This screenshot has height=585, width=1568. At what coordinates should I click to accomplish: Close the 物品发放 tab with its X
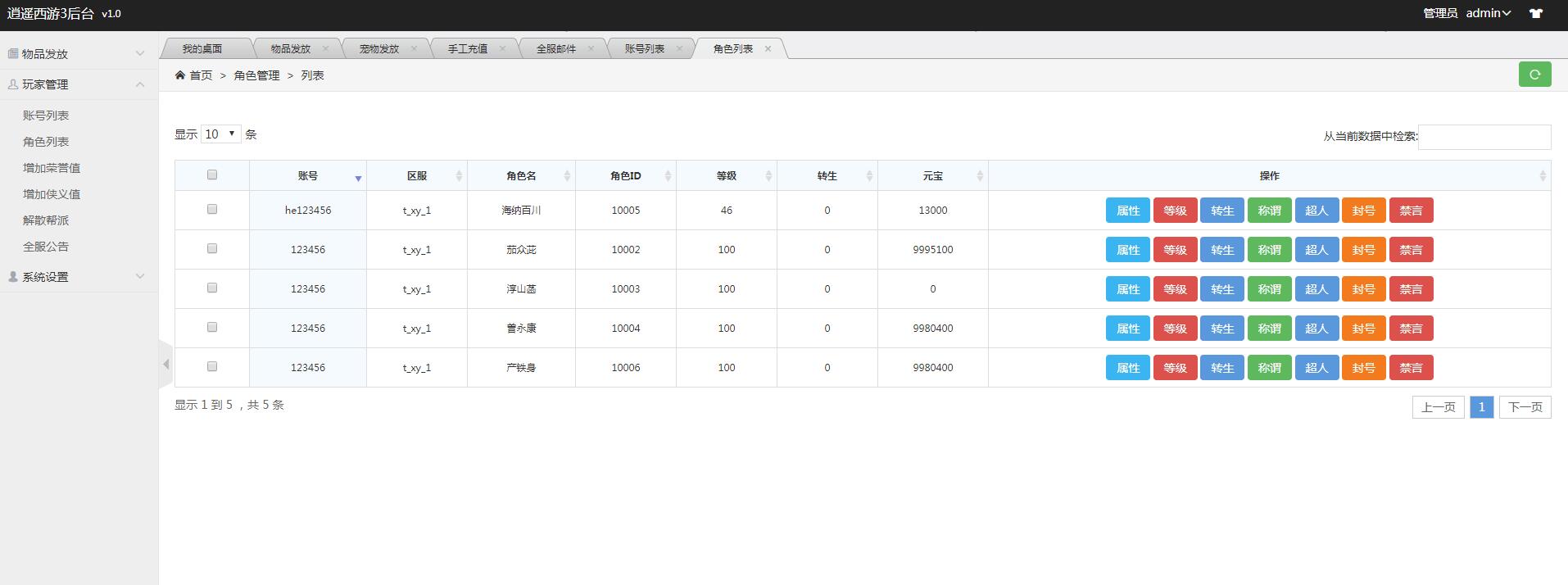point(325,49)
